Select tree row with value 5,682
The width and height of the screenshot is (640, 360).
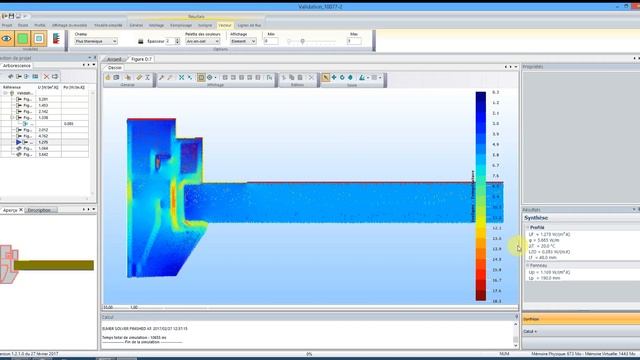click(x=44, y=155)
